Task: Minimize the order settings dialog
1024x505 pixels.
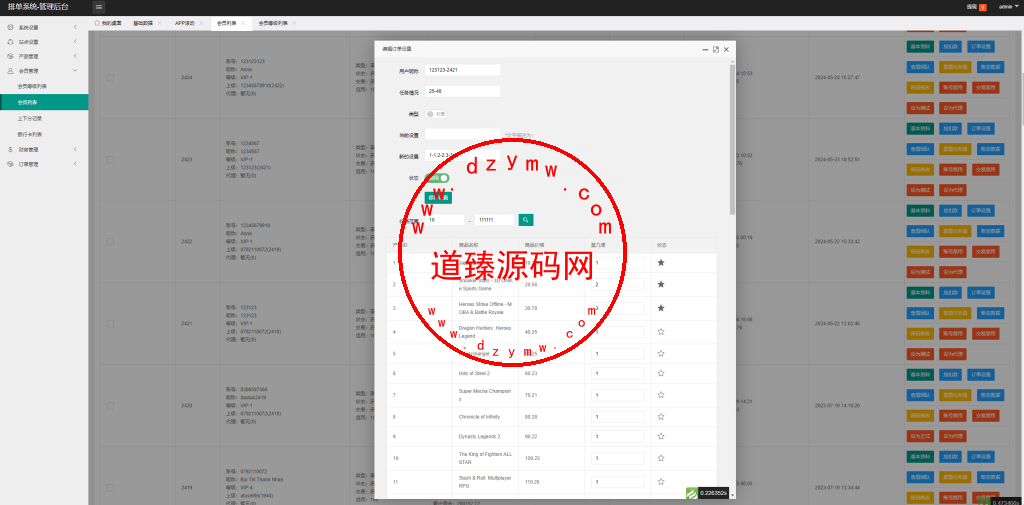Action: pyautogui.click(x=705, y=49)
